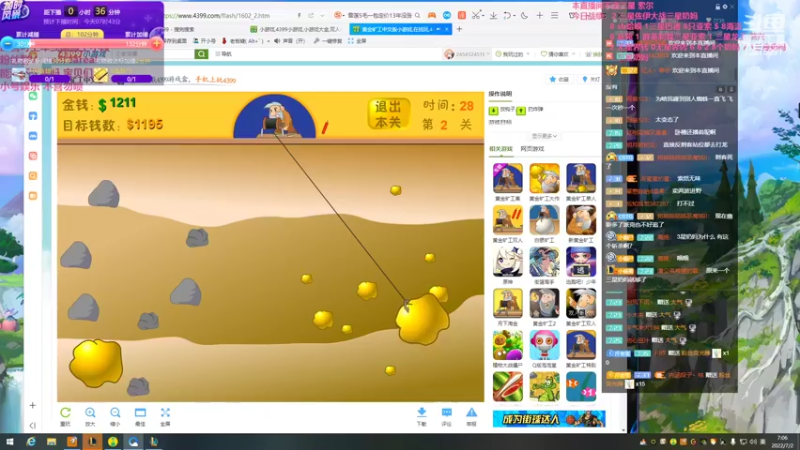This screenshot has height=450, width=800.
Task: Toggle night mode moon icon
Action: [x=524, y=16]
